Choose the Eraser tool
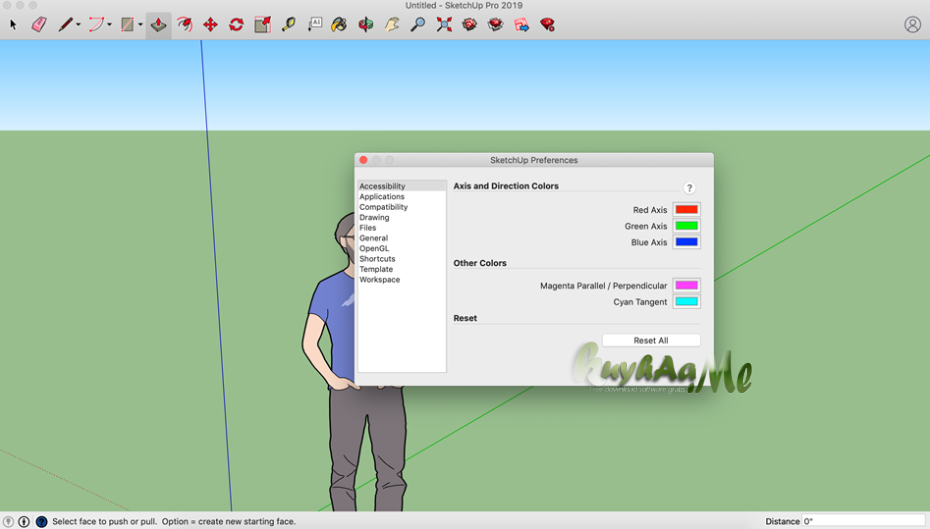930x529 pixels. (x=39, y=24)
